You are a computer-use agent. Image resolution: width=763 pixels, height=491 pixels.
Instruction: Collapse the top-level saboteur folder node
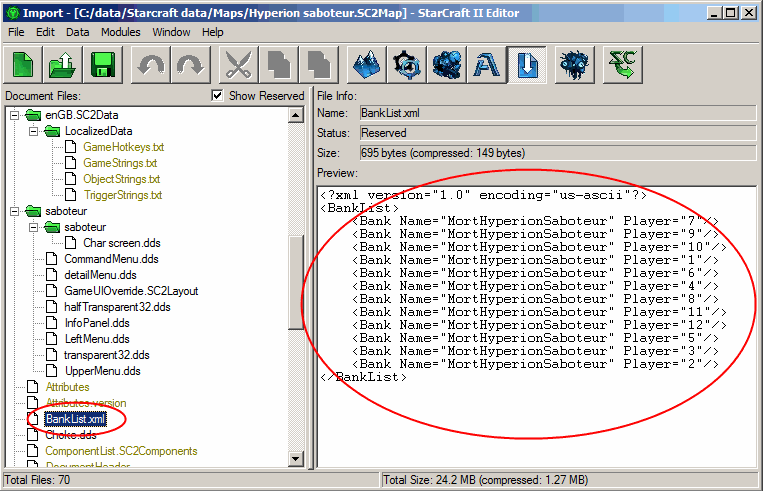pos(15,211)
